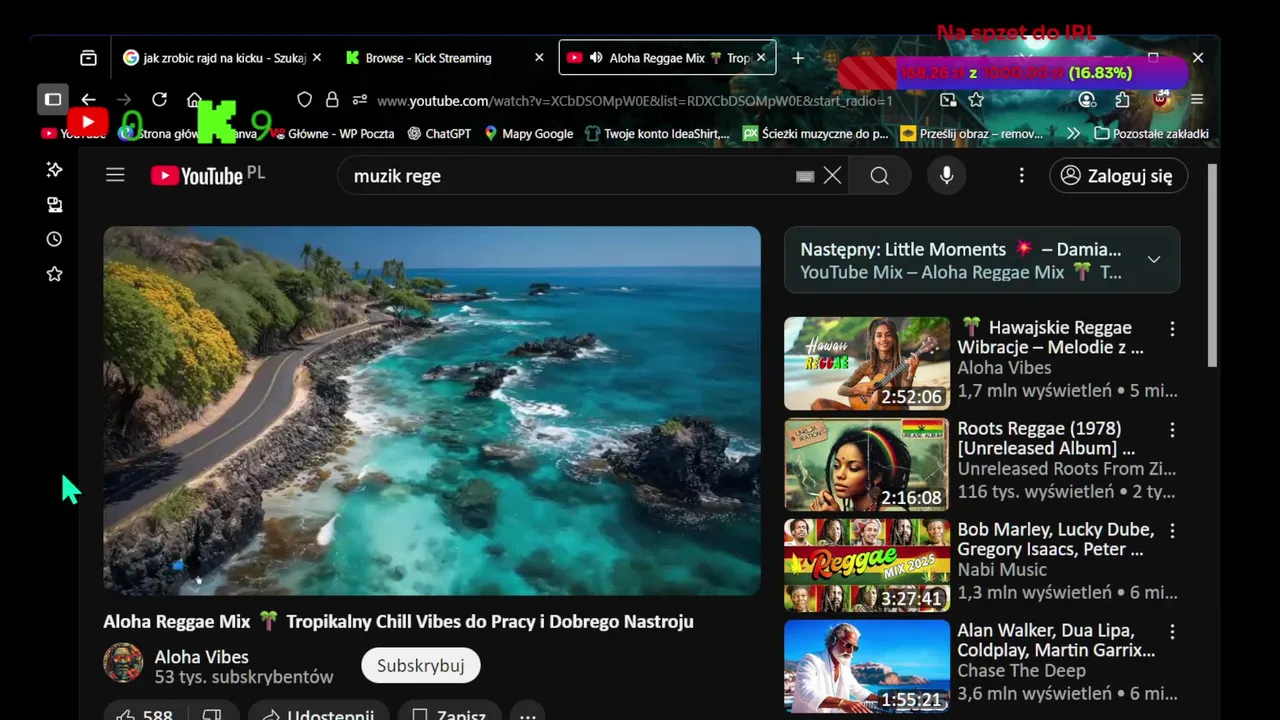Mute the tab via speaker icon
Screen dimensions: 1280x720
click(596, 58)
